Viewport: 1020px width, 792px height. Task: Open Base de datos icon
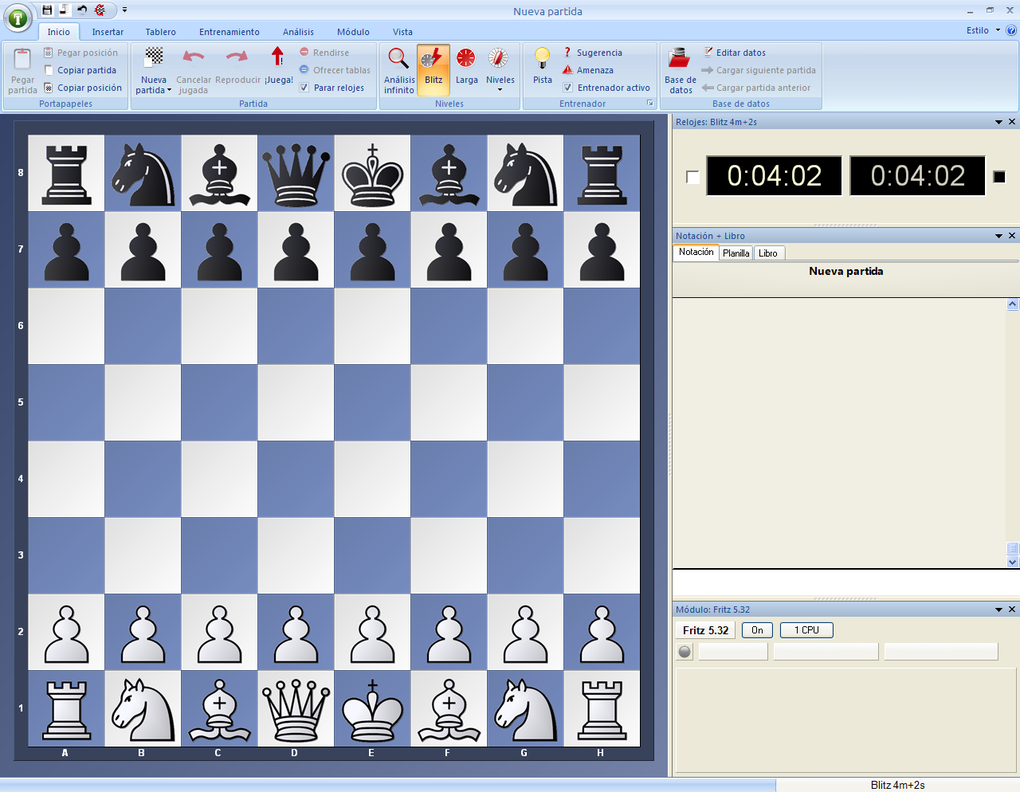(679, 58)
